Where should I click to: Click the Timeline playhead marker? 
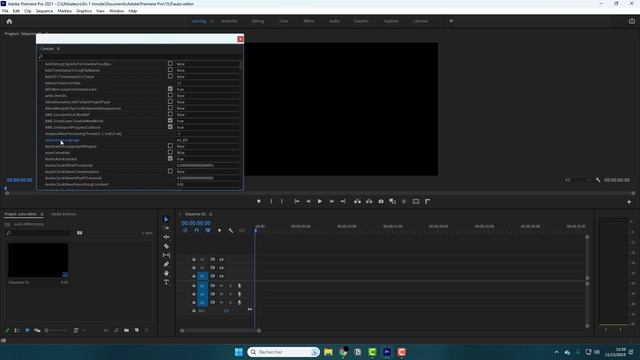coord(256,231)
